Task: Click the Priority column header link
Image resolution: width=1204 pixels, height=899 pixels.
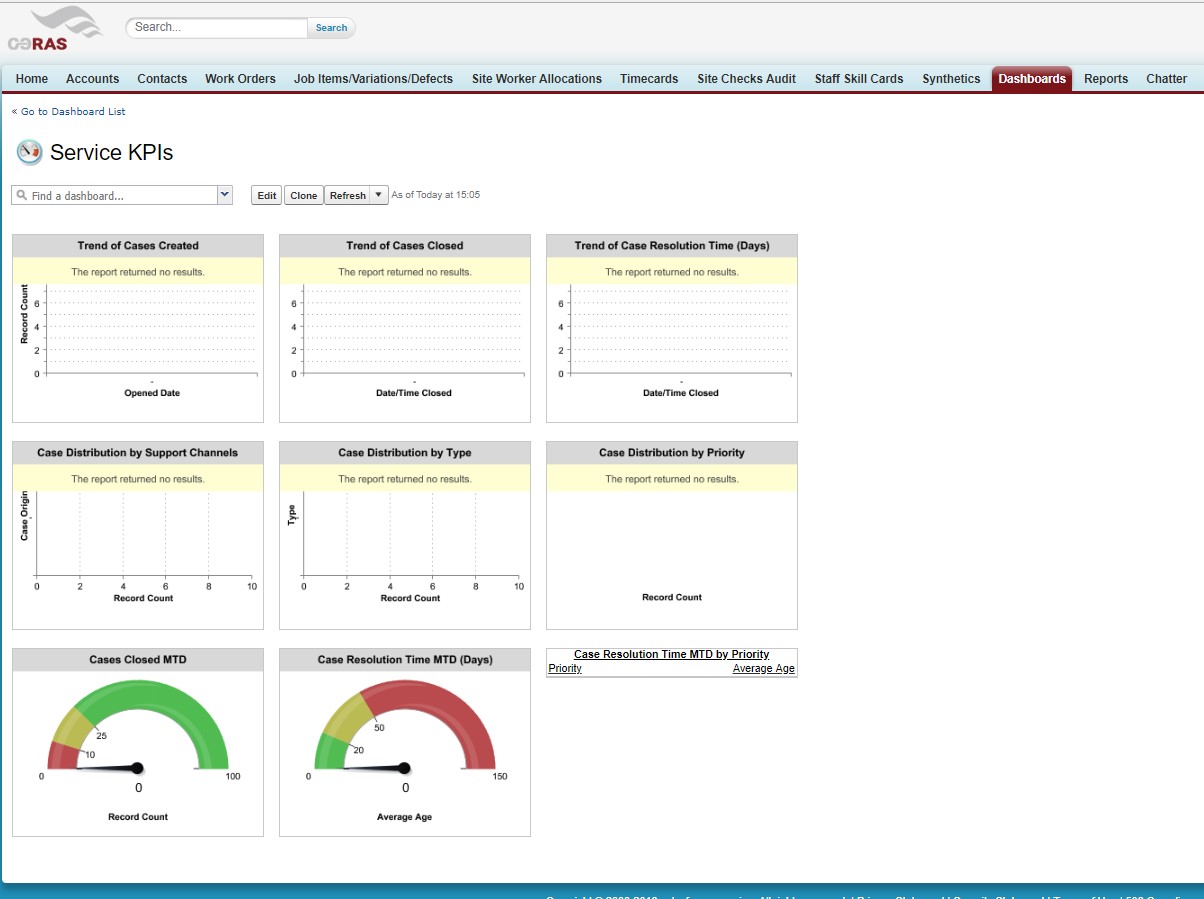Action: coord(565,668)
